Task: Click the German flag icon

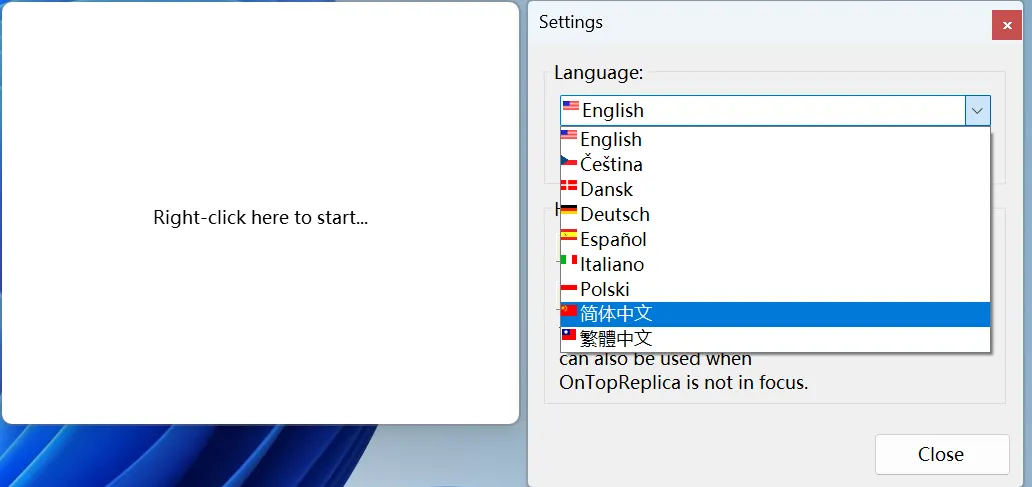Action: point(569,211)
